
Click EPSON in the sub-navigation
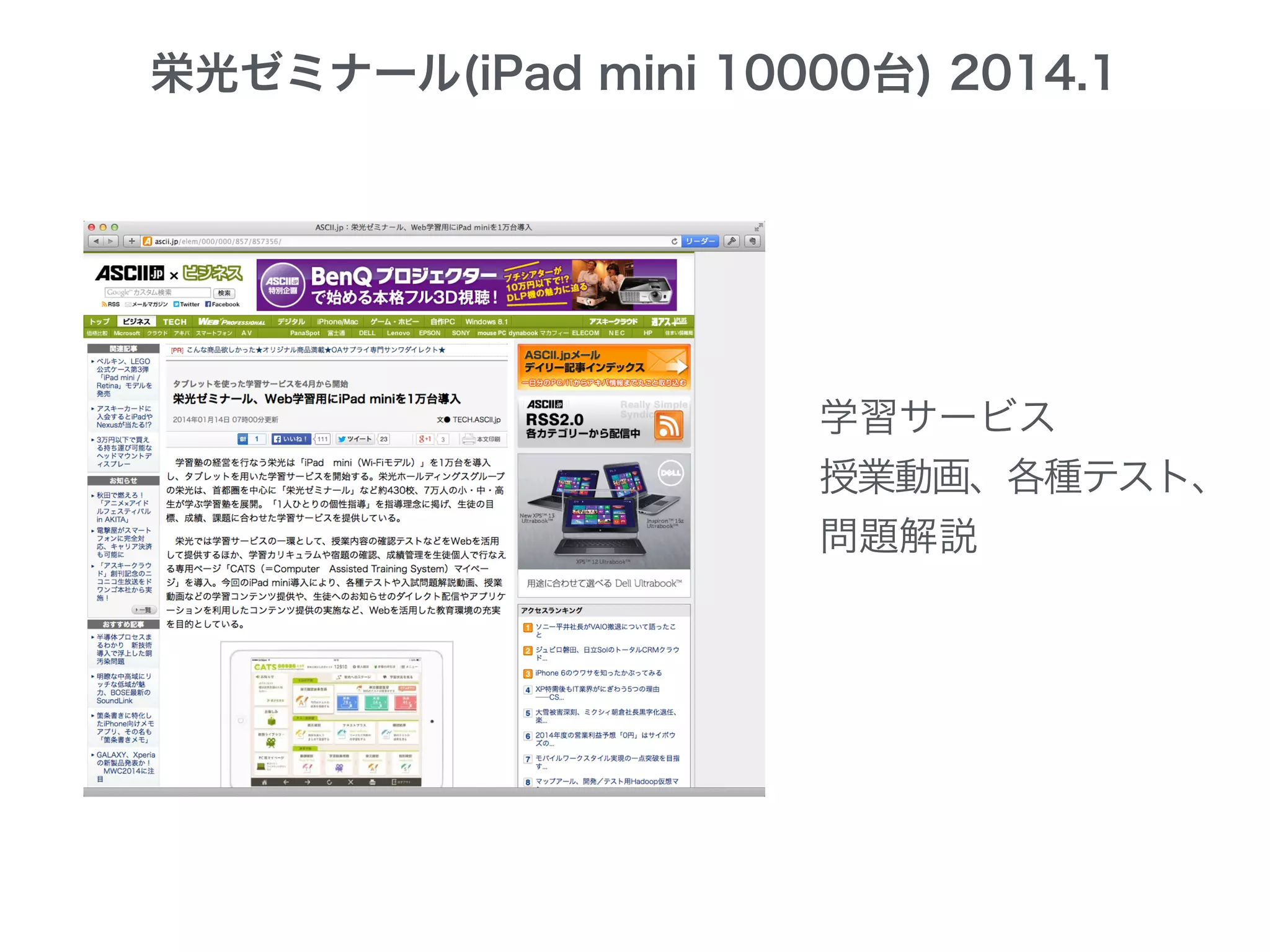pyautogui.click(x=430, y=333)
